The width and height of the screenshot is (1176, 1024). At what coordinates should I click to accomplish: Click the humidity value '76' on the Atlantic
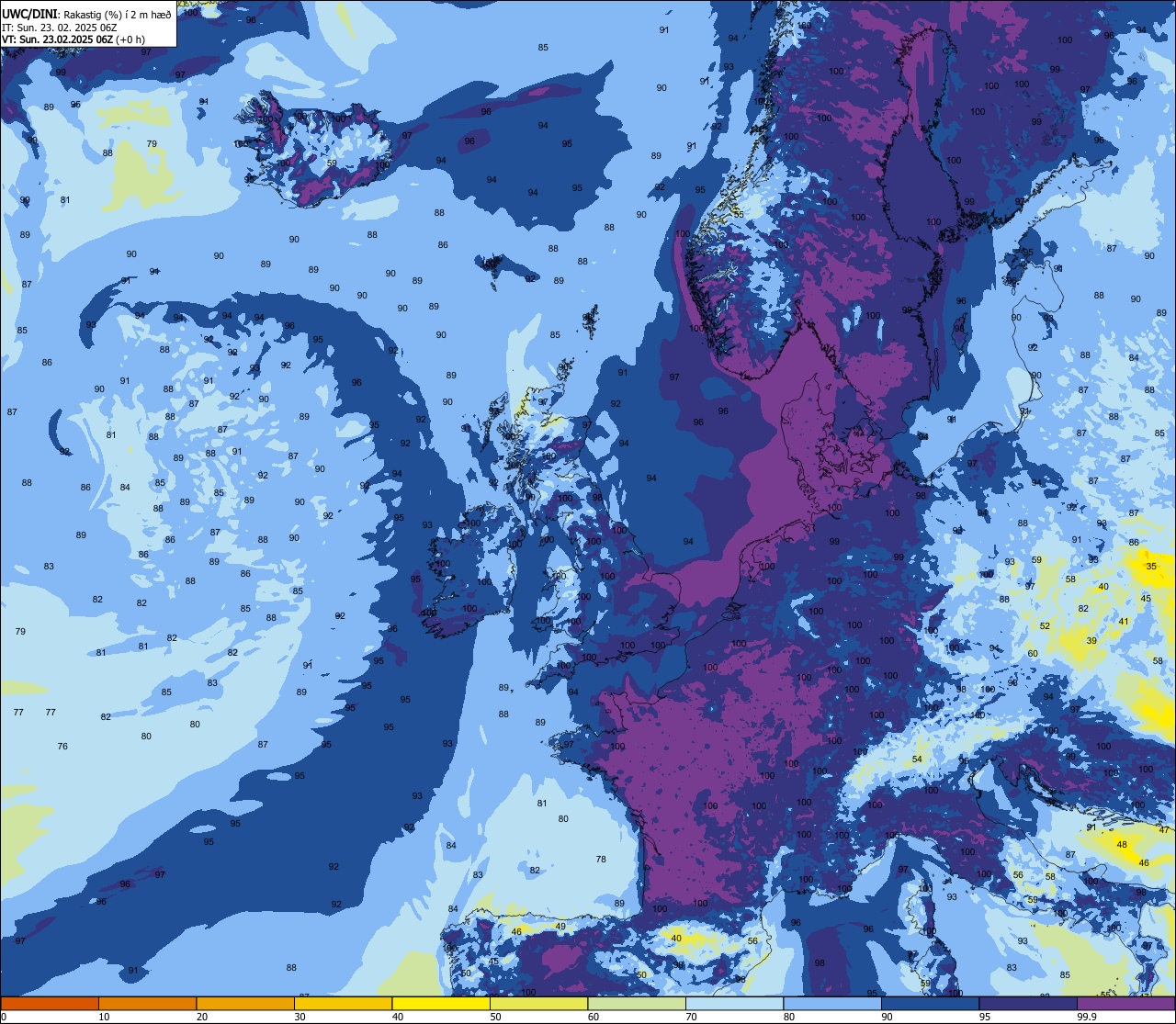click(62, 747)
